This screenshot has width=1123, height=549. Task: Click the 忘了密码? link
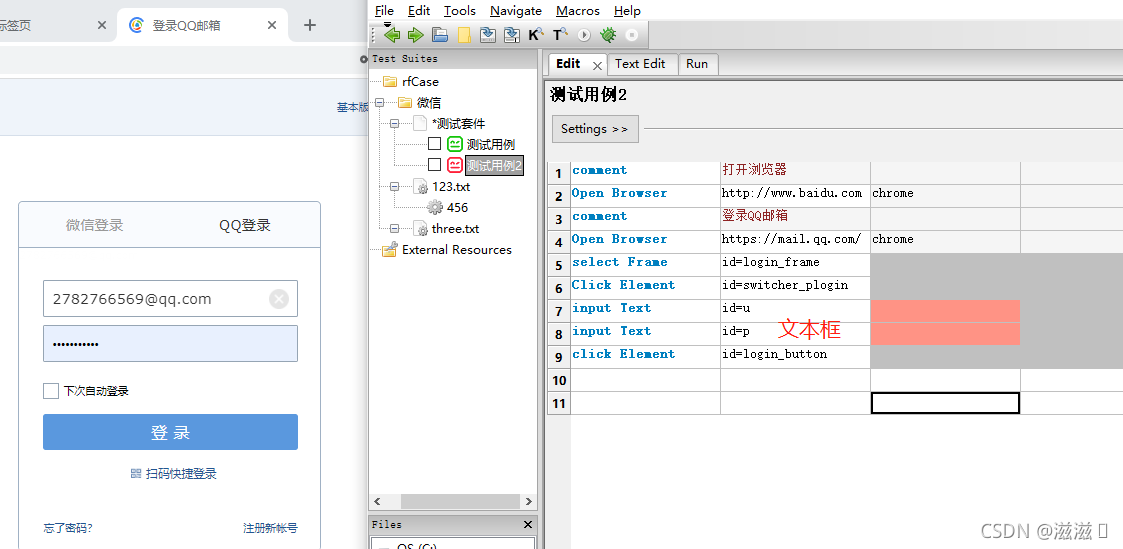(x=68, y=528)
